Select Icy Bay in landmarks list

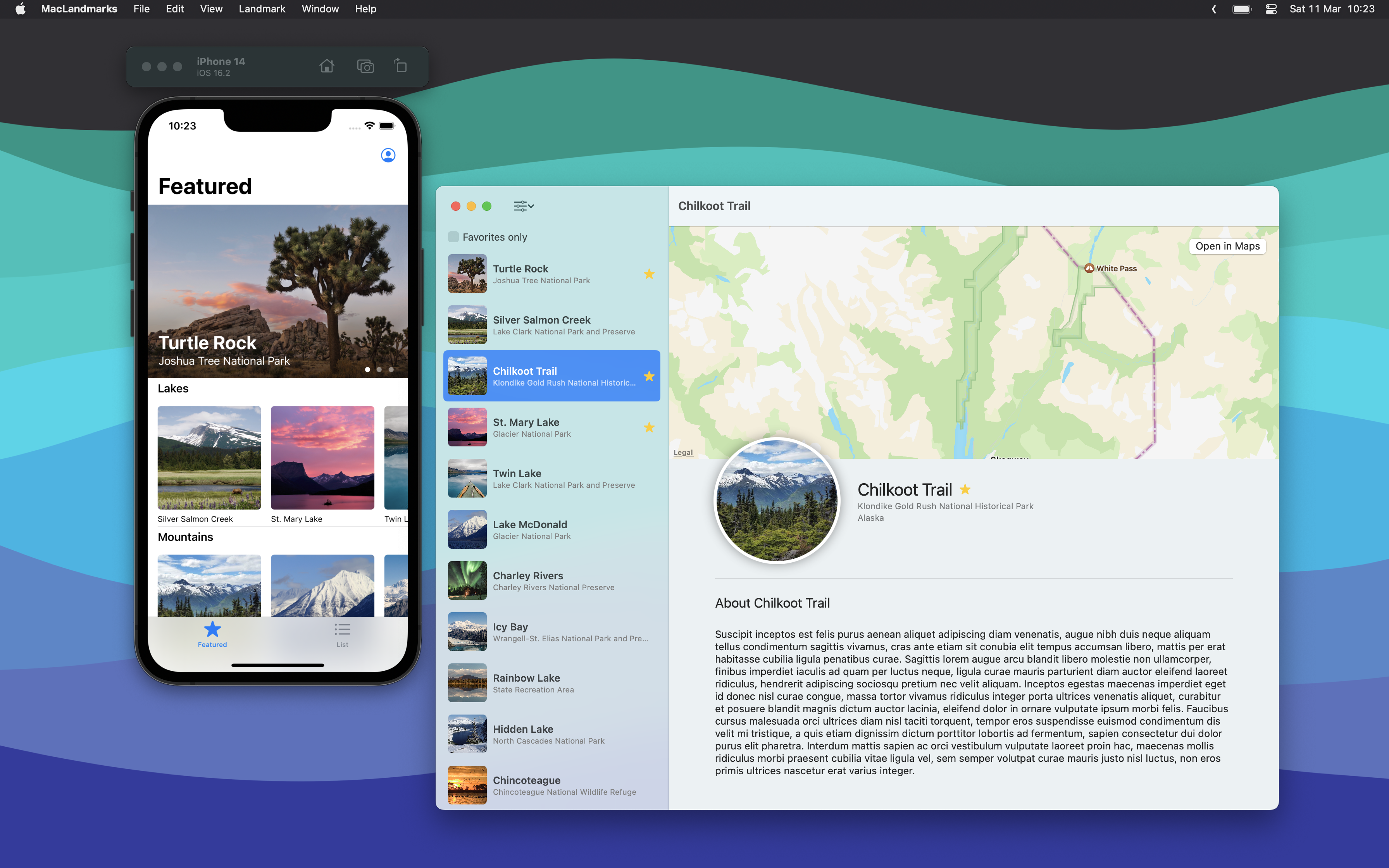(551, 632)
